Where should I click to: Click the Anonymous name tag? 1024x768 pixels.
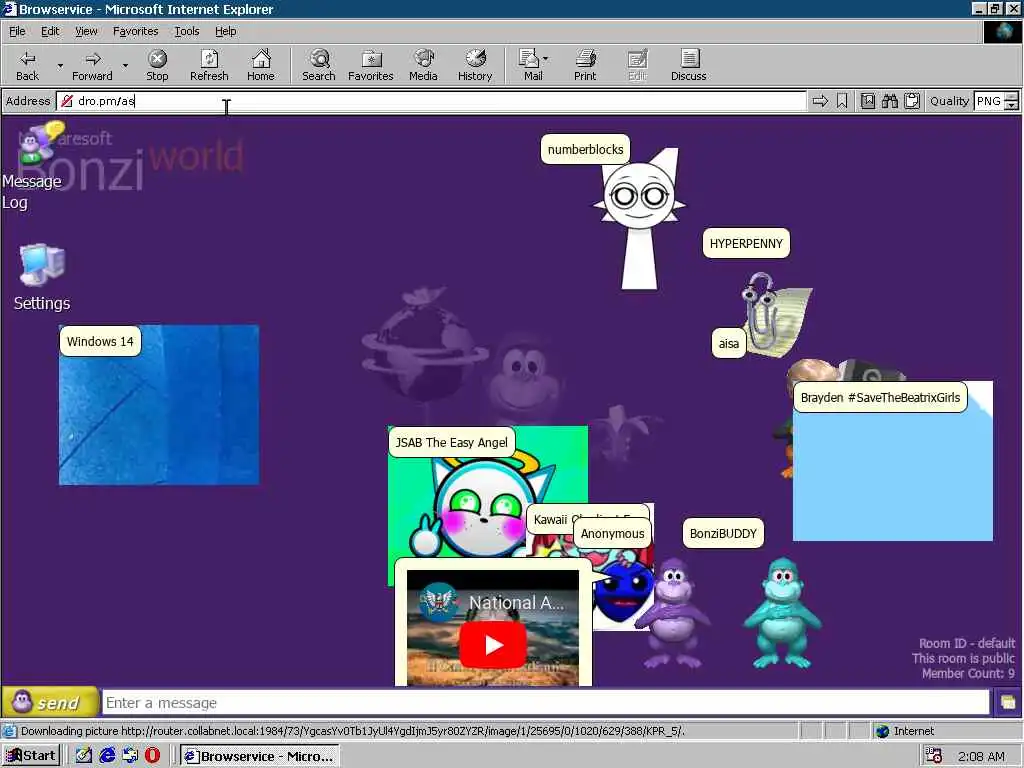612,534
